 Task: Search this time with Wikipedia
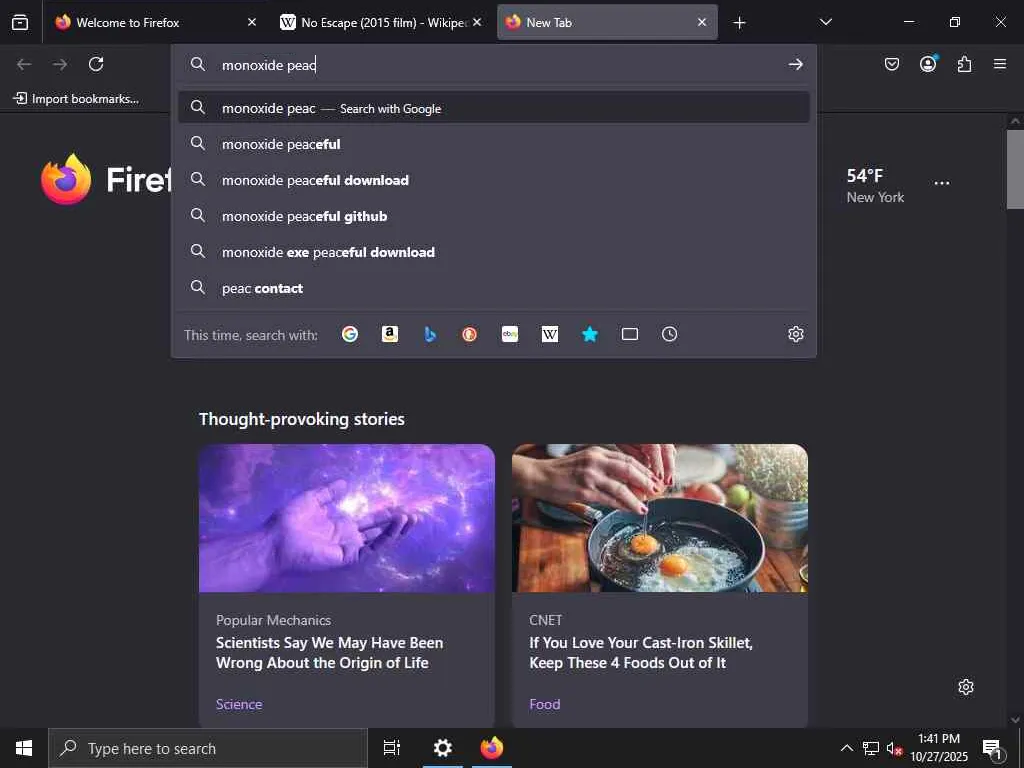coord(550,334)
